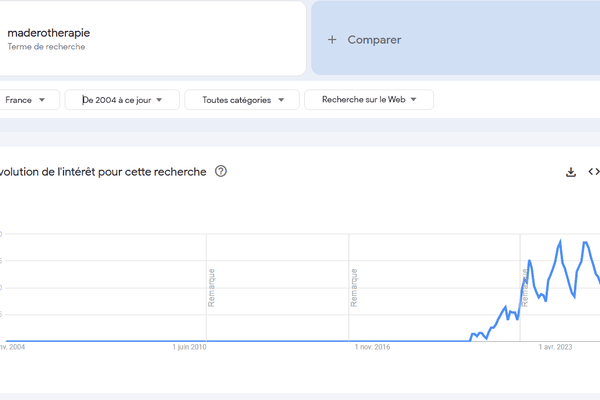Image resolution: width=600 pixels, height=400 pixels.
Task: Select the Comparer label to add a term
Action: 374,40
